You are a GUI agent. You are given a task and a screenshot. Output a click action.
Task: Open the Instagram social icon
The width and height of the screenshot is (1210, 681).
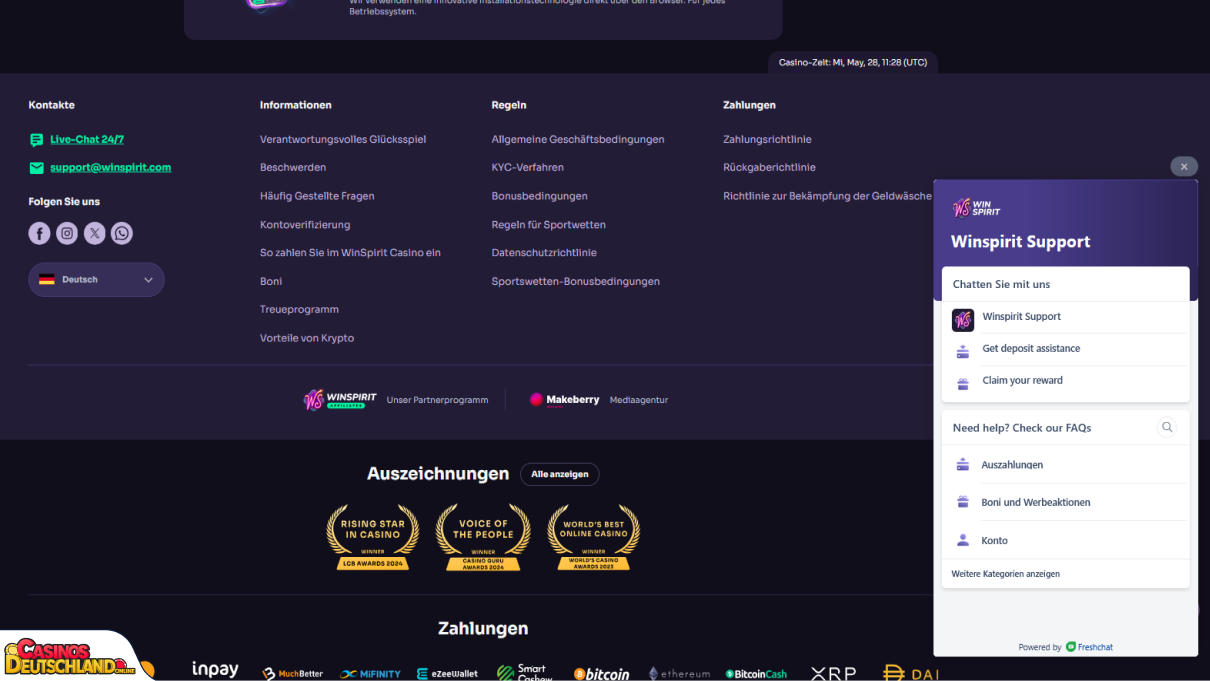tap(67, 233)
